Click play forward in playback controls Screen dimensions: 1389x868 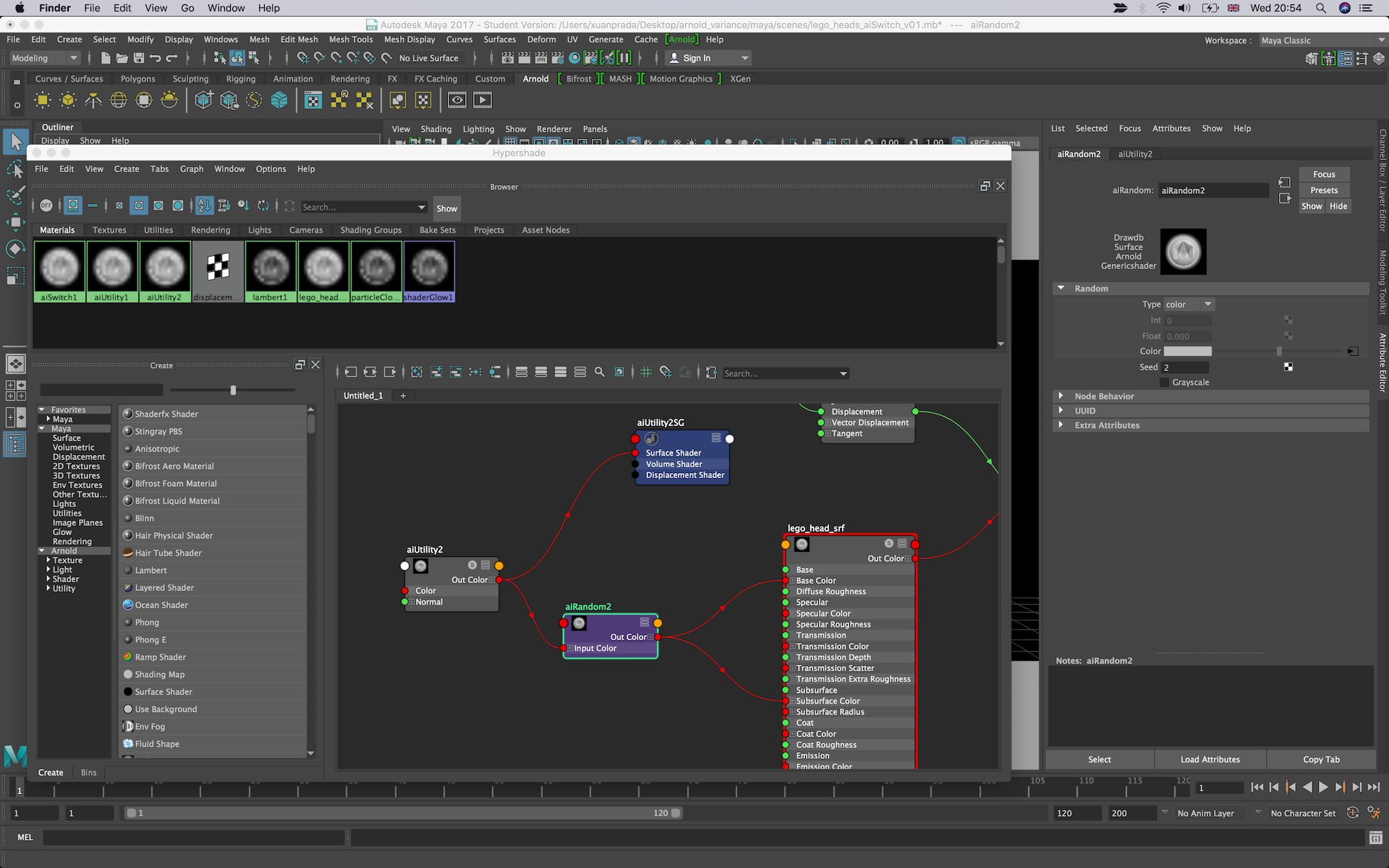(1323, 787)
